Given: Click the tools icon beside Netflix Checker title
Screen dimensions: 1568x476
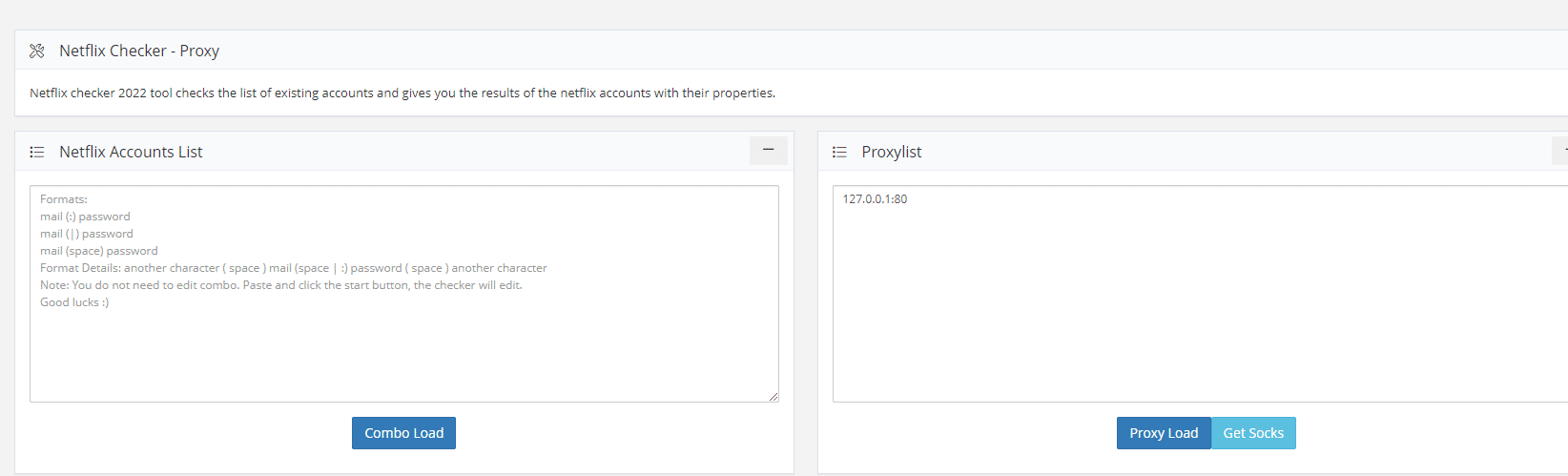Looking at the screenshot, I should pos(37,51).
